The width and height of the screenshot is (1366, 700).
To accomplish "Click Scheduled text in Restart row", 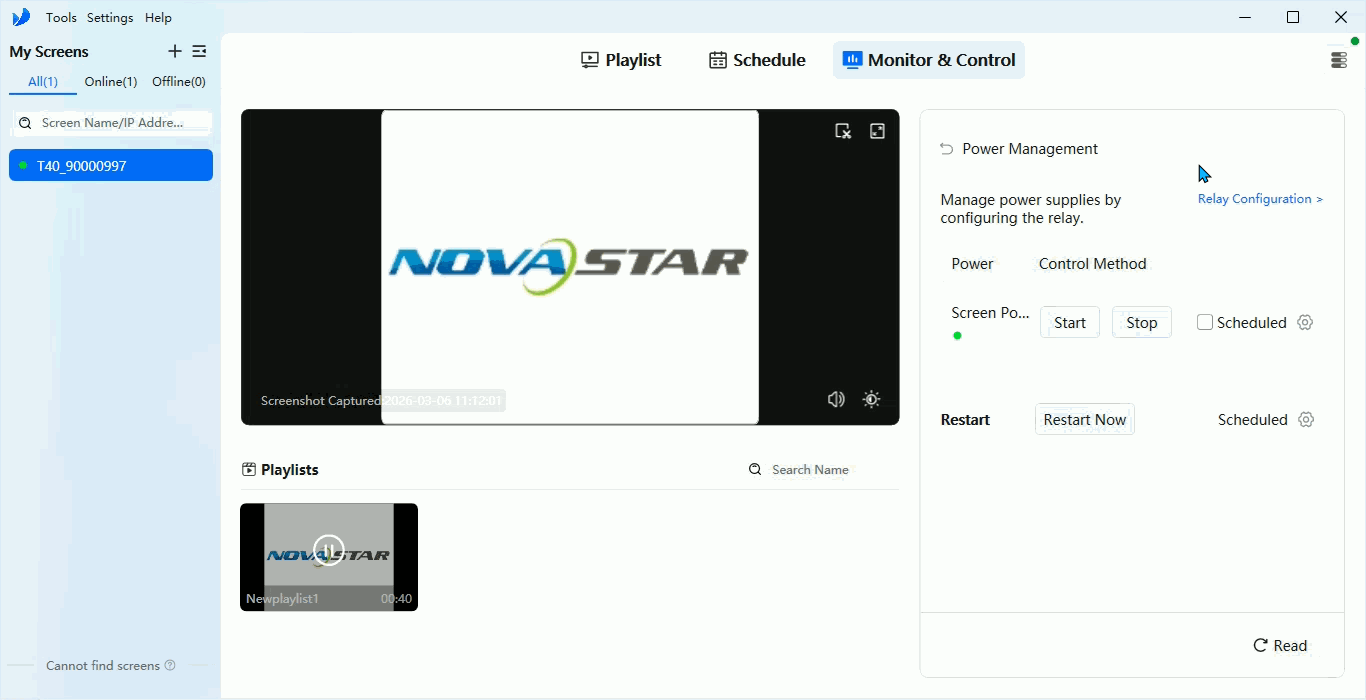I will pyautogui.click(x=1252, y=420).
